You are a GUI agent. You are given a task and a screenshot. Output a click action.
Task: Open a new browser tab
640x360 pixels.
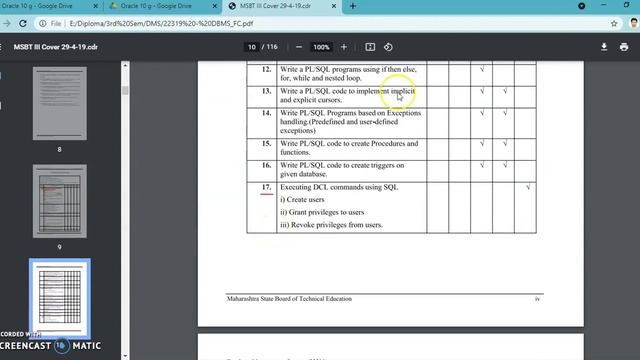click(353, 6)
